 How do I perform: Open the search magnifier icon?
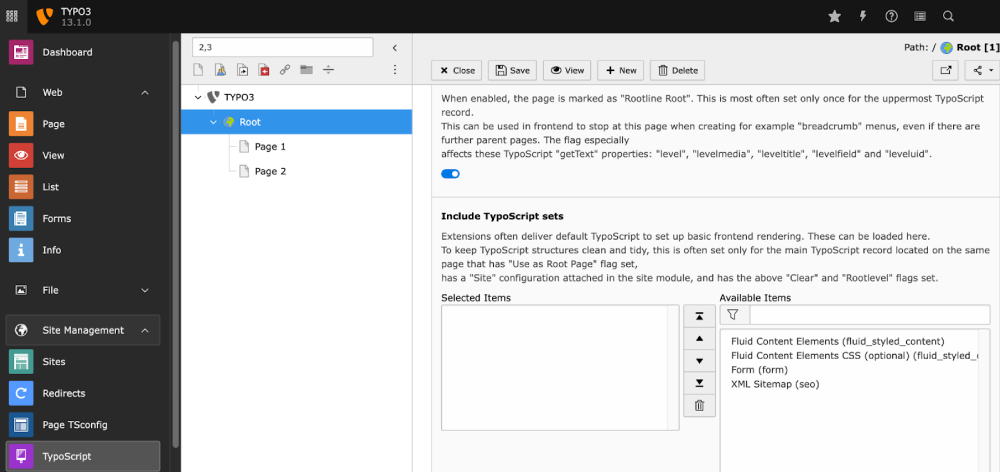pyautogui.click(x=948, y=17)
